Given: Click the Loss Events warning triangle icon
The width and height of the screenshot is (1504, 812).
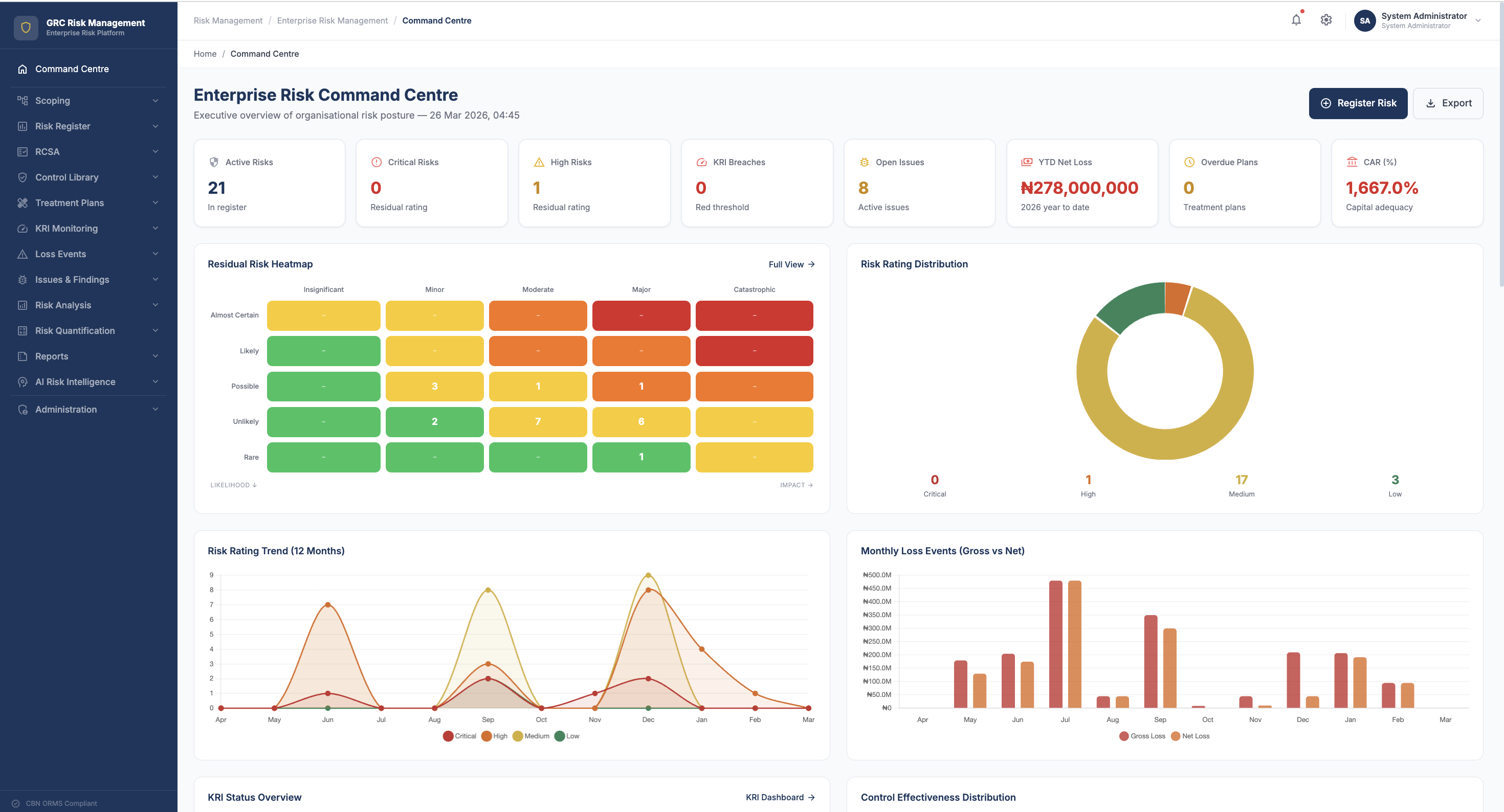Looking at the screenshot, I should click(22, 254).
